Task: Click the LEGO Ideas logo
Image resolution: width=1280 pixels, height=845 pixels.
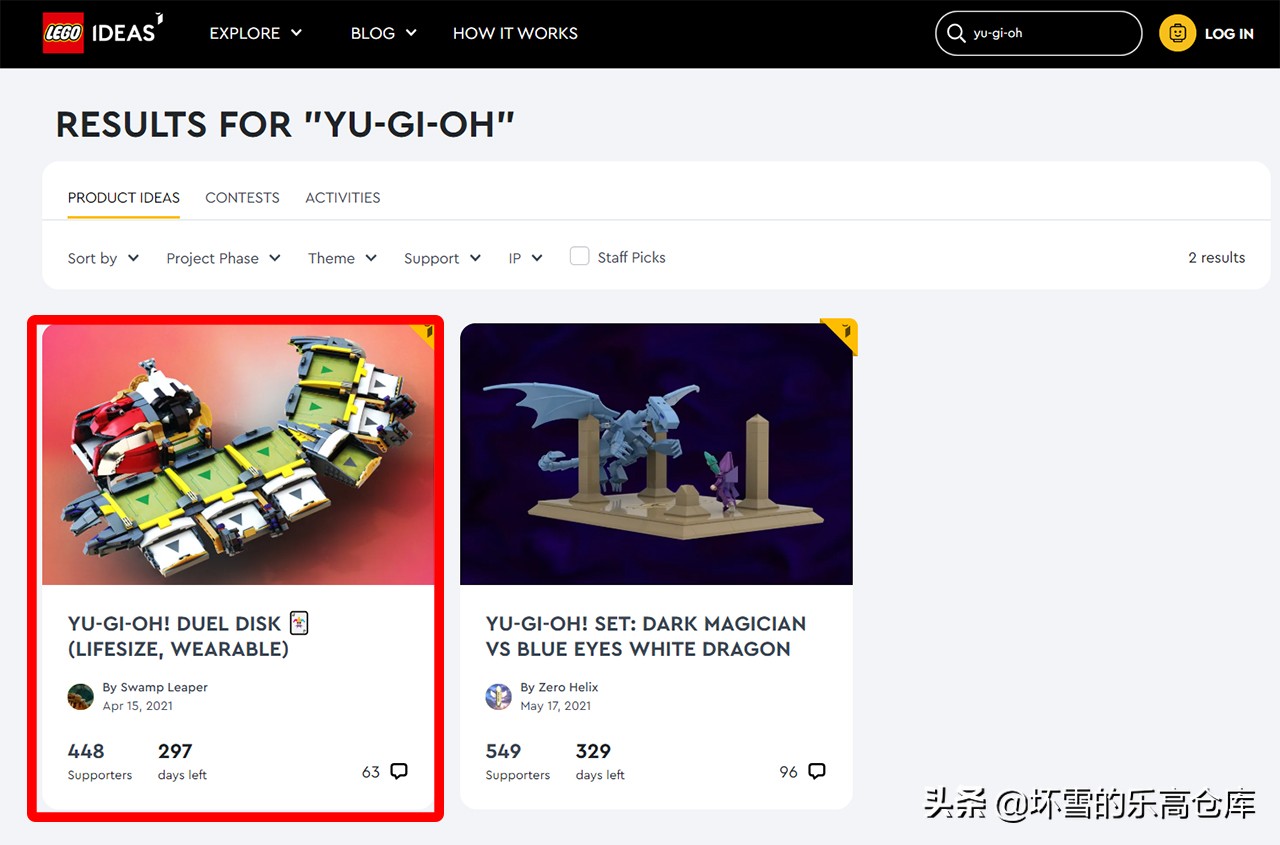Action: 103,33
